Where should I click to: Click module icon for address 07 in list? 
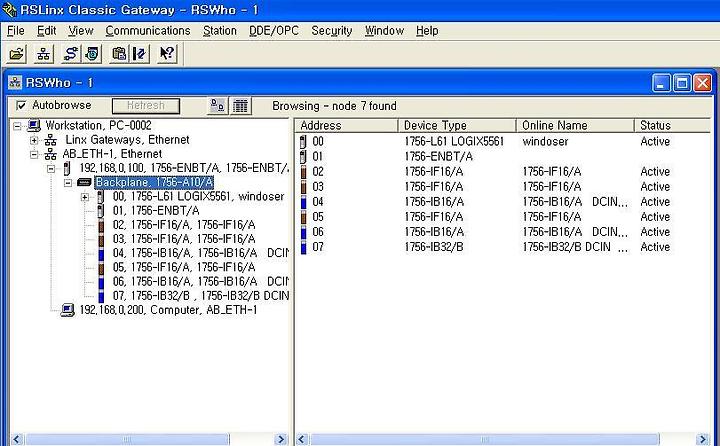pyautogui.click(x=303, y=247)
